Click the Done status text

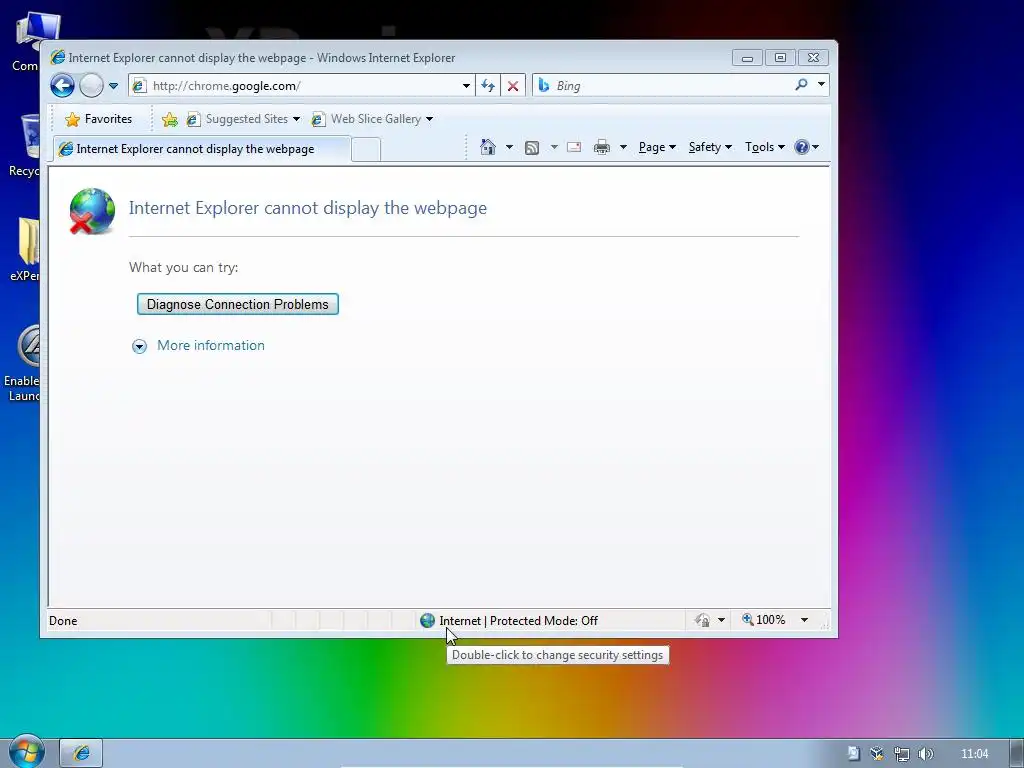(x=63, y=620)
